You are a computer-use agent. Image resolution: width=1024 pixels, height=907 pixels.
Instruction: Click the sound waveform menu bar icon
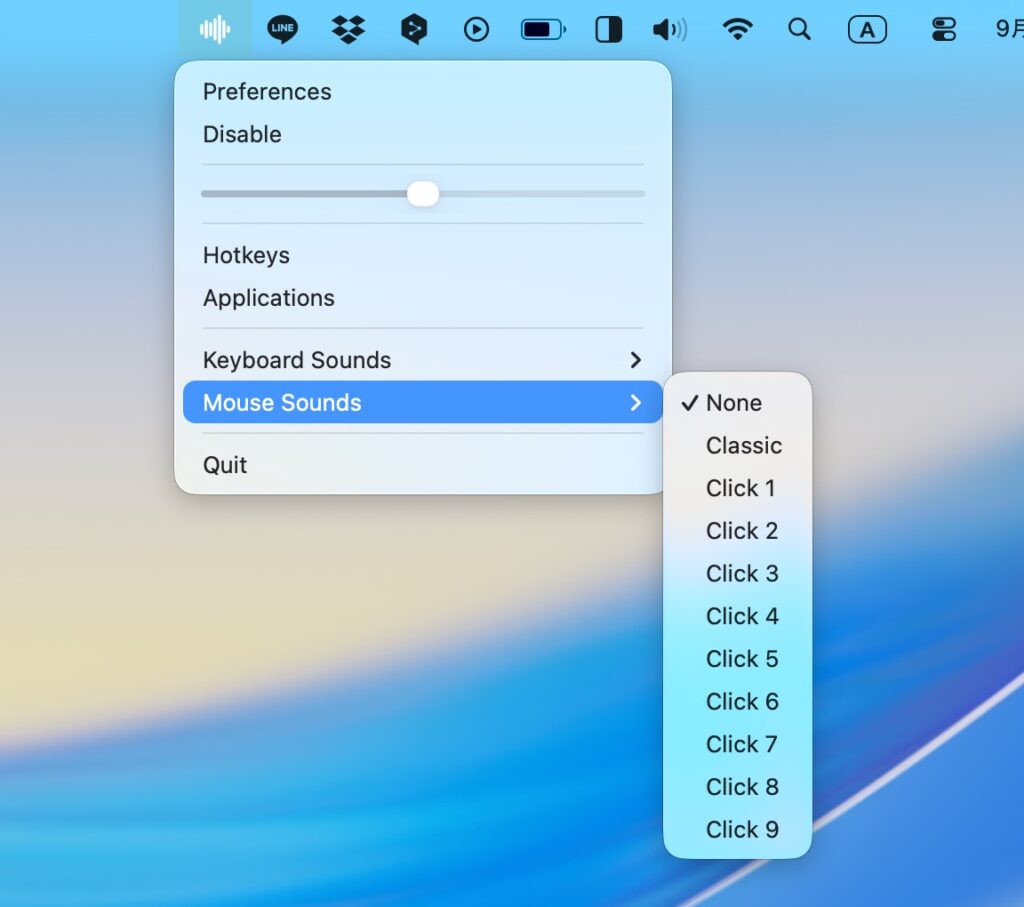pyautogui.click(x=215, y=30)
